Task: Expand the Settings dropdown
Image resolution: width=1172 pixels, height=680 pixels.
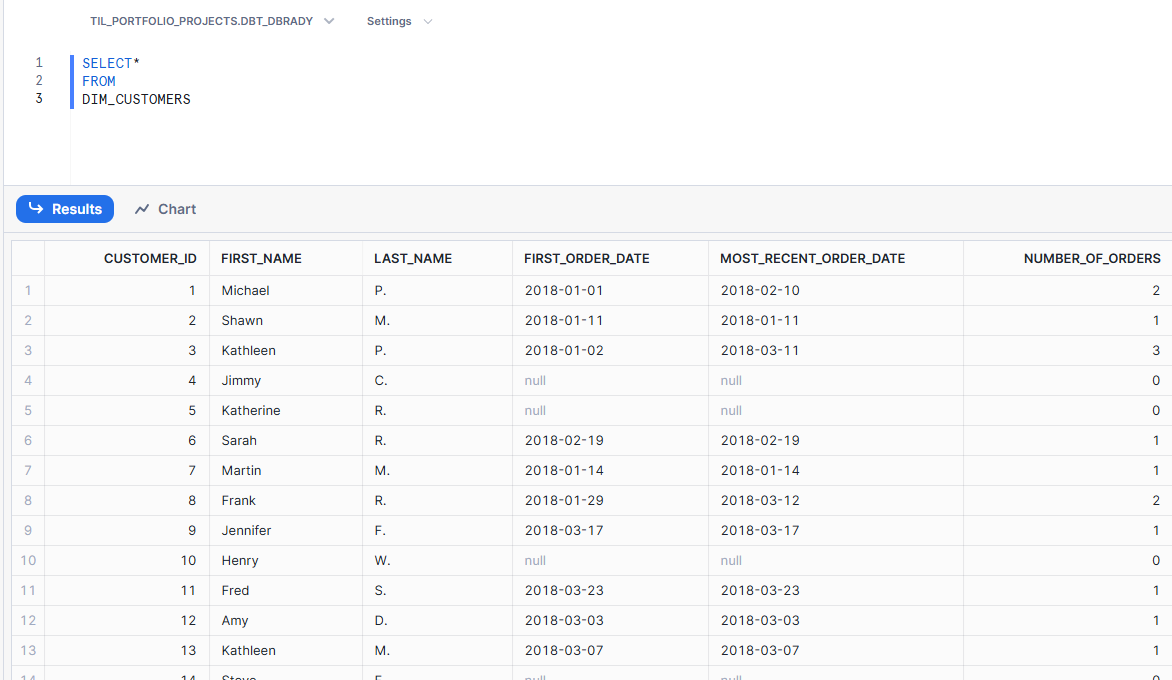Action: 399,21
